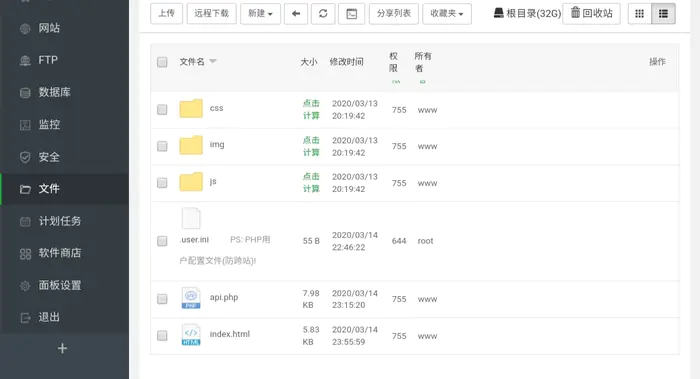Check the js folder checkbox
The height and width of the screenshot is (379, 700).
(x=162, y=183)
